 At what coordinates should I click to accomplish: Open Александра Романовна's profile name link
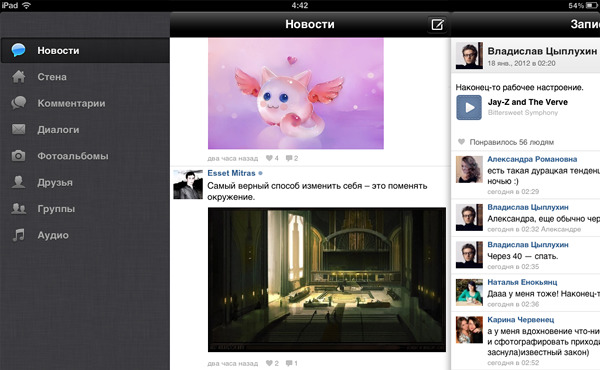[x=532, y=159]
